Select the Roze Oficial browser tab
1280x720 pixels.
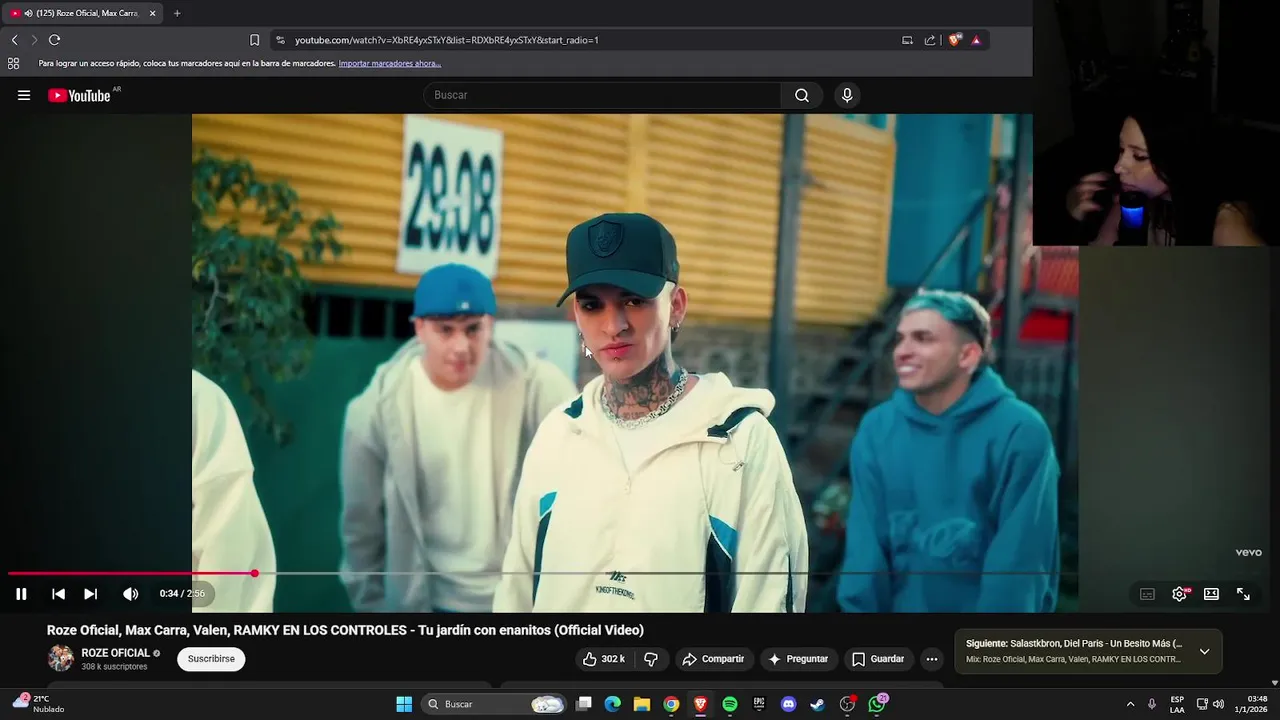85,13
